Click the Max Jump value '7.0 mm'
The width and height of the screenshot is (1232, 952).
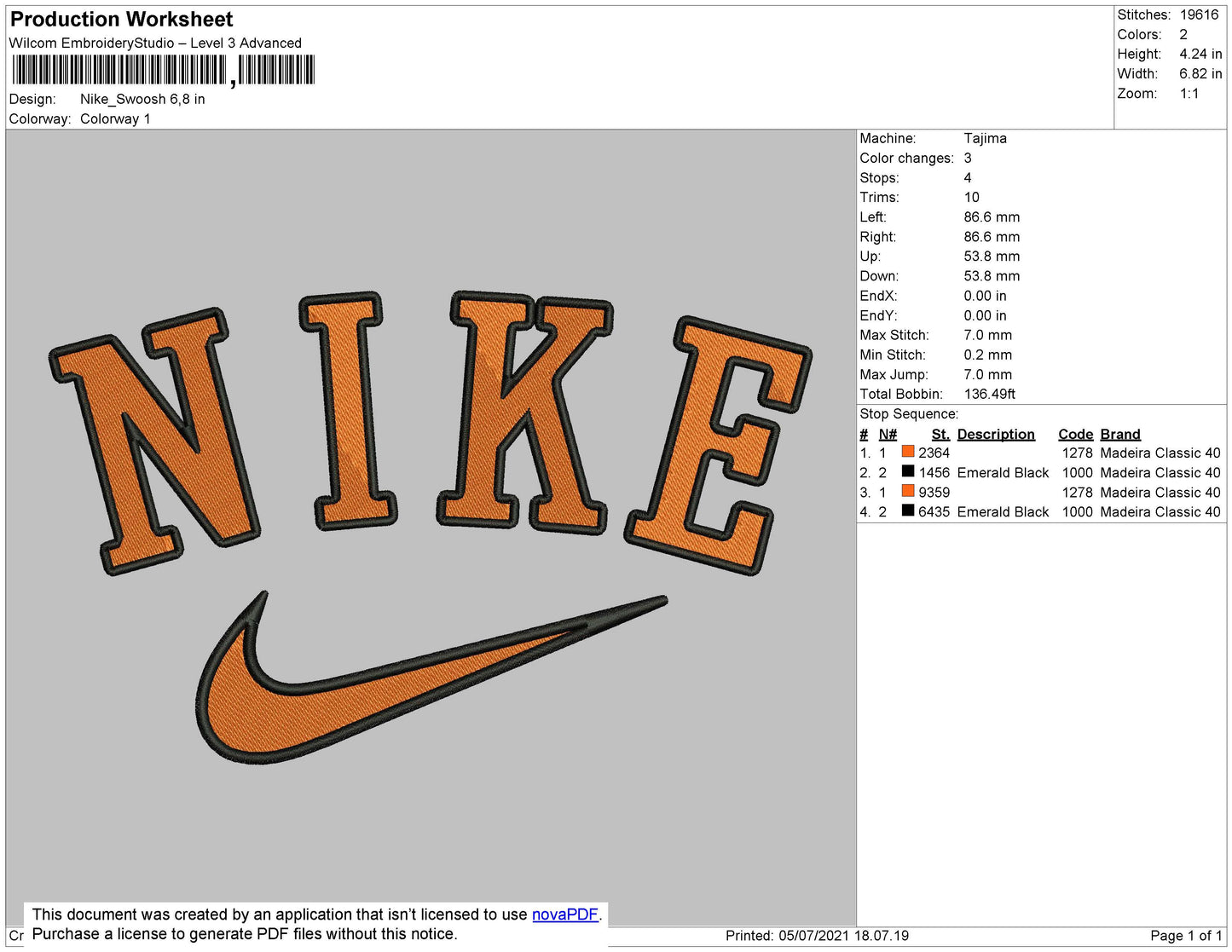pos(987,374)
